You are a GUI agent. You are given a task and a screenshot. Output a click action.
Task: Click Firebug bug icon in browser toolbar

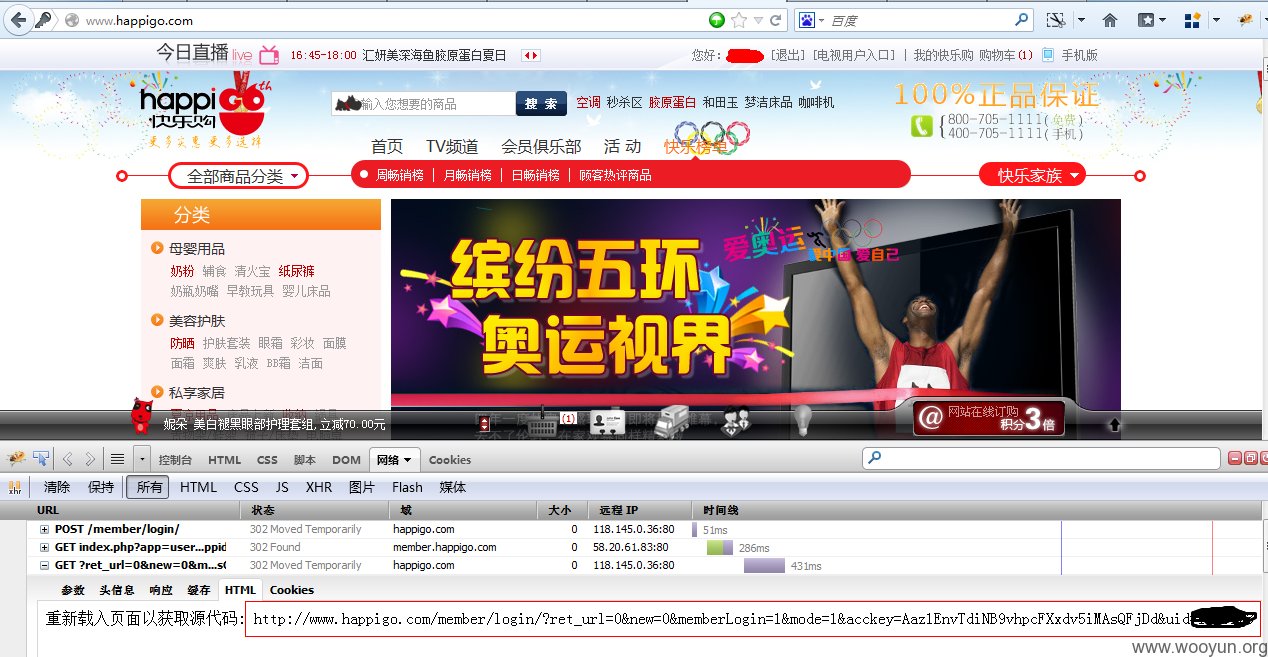coord(1245,19)
